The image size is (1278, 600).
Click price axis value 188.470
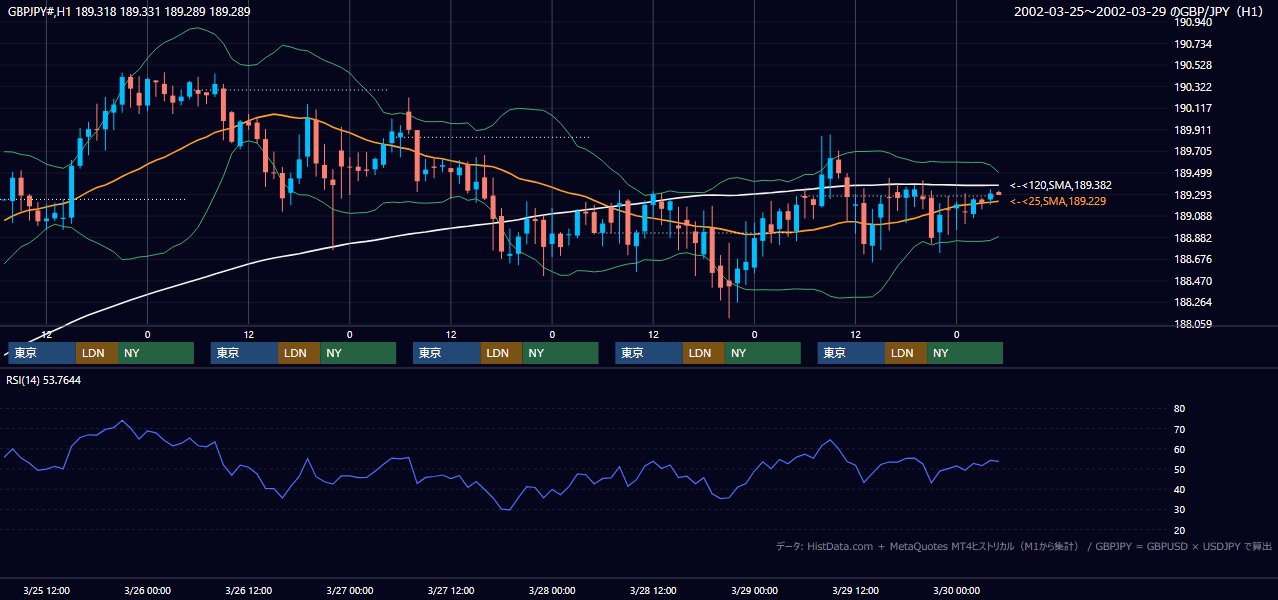click(1193, 281)
